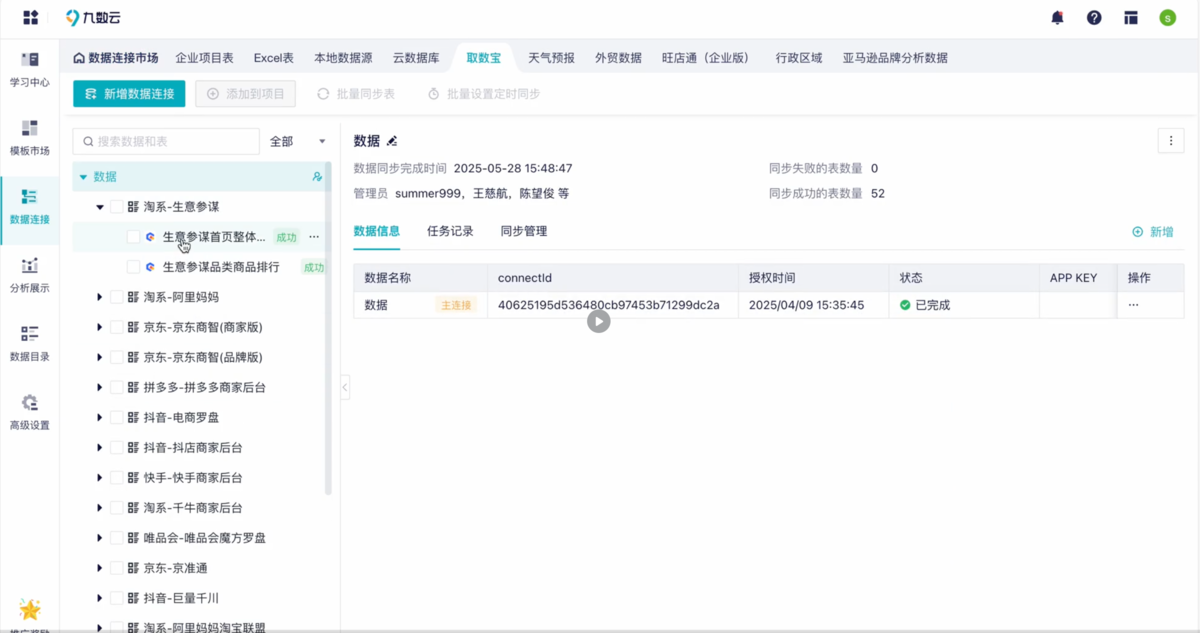Click the permission icon on 数据 tree root

point(317,176)
